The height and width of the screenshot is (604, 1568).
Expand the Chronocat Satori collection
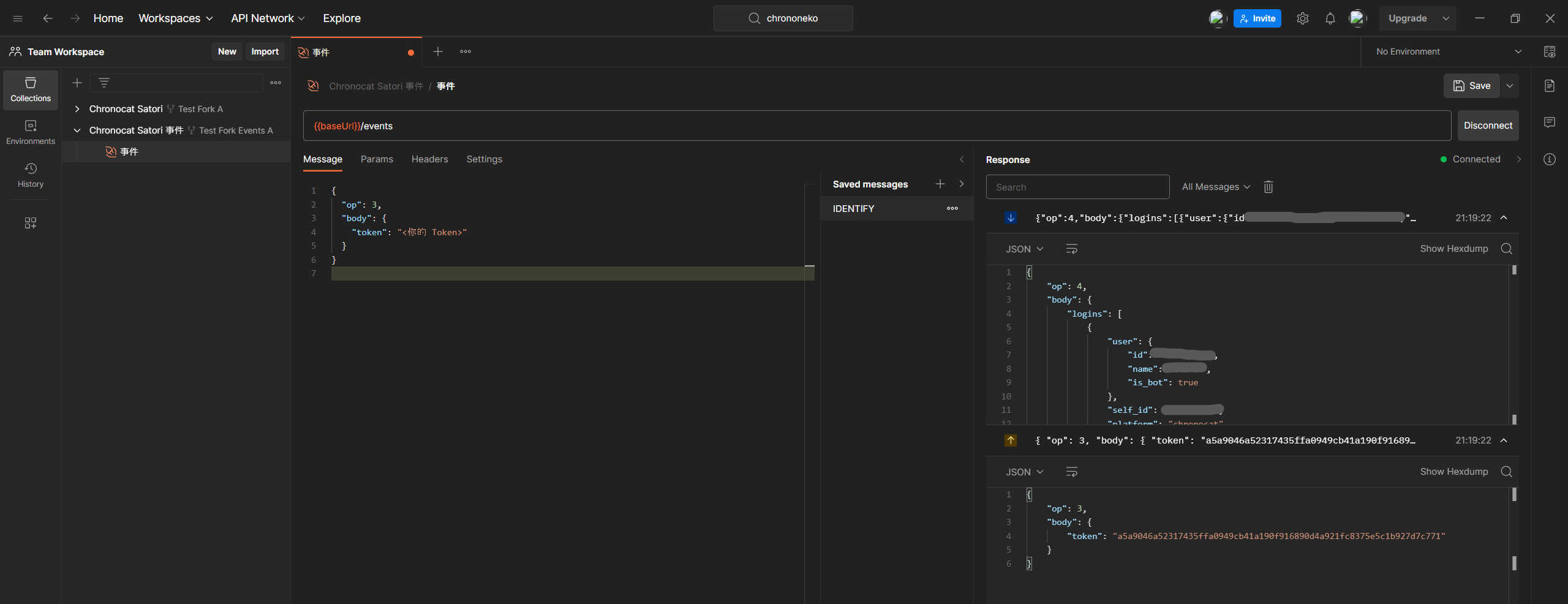pos(77,109)
